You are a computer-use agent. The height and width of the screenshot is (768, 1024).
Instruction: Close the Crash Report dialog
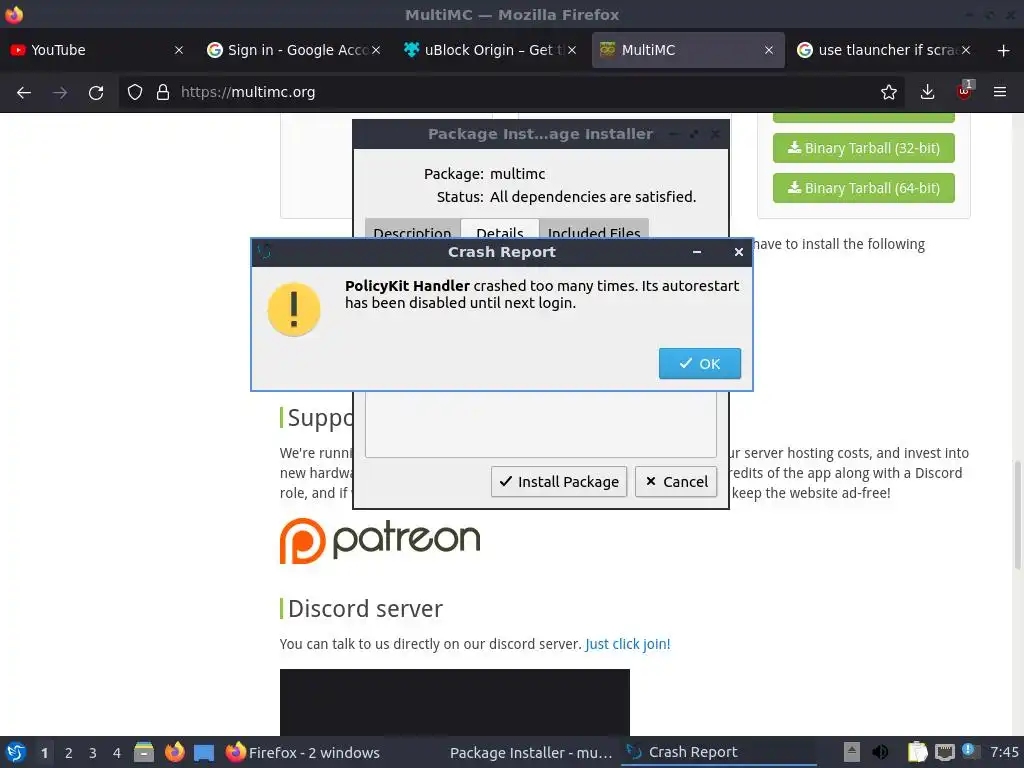coord(739,252)
